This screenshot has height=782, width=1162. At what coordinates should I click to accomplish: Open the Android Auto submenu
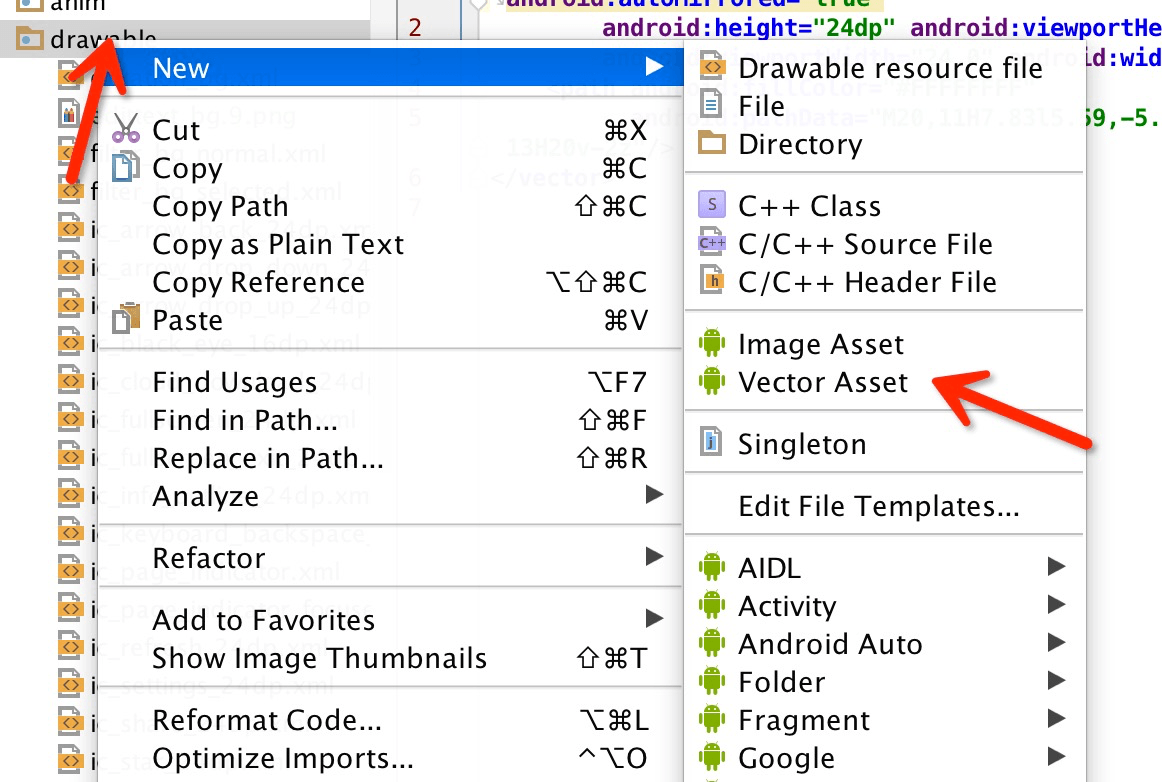click(x=886, y=644)
